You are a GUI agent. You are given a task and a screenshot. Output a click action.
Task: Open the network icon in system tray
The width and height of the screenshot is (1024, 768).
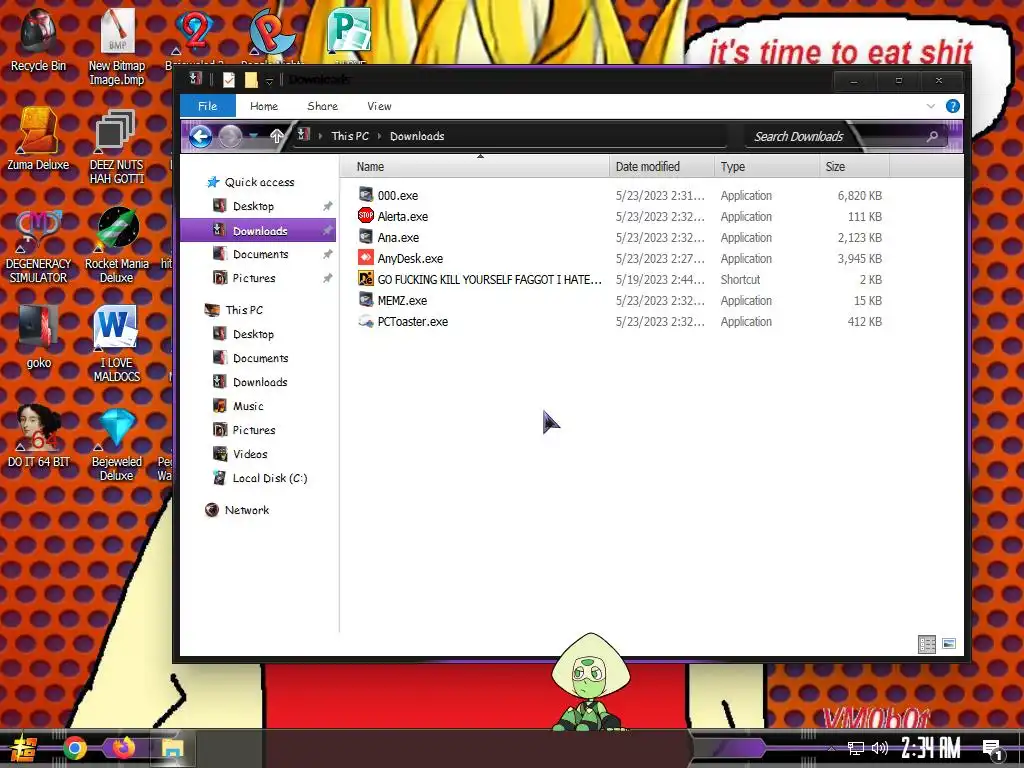pyautogui.click(x=856, y=748)
